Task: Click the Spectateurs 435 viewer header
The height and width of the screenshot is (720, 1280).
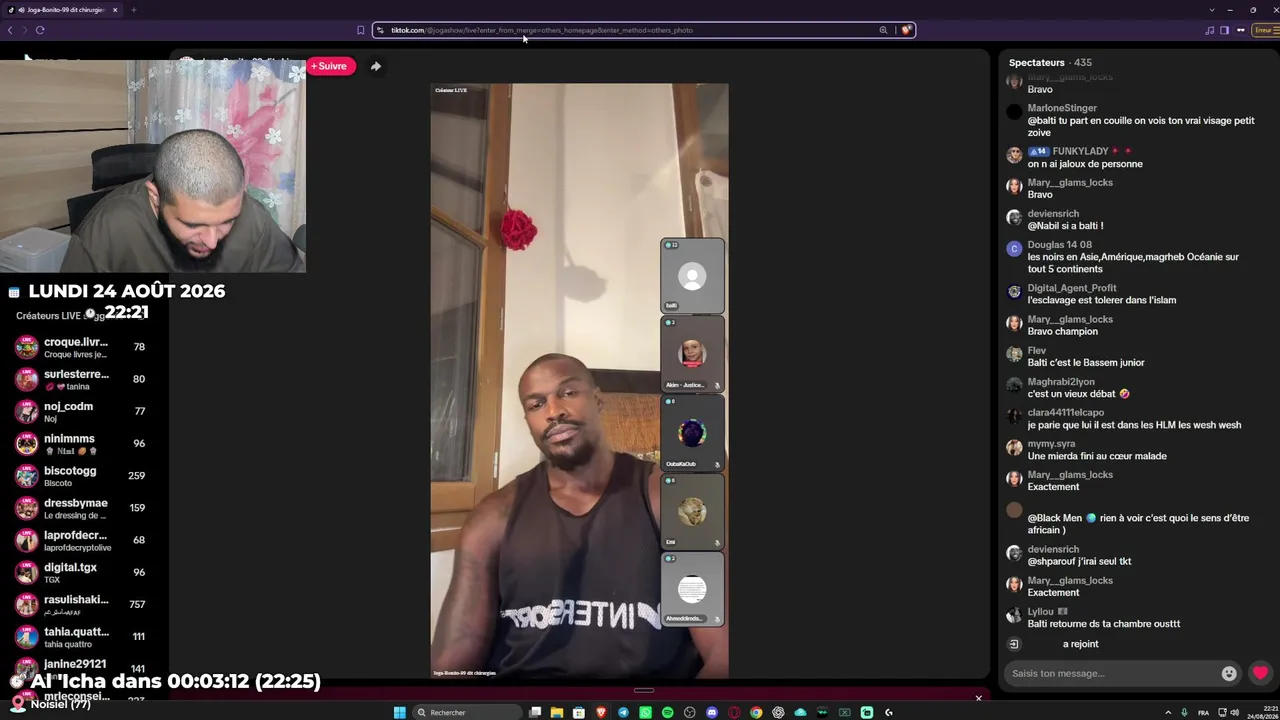Action: point(1050,63)
